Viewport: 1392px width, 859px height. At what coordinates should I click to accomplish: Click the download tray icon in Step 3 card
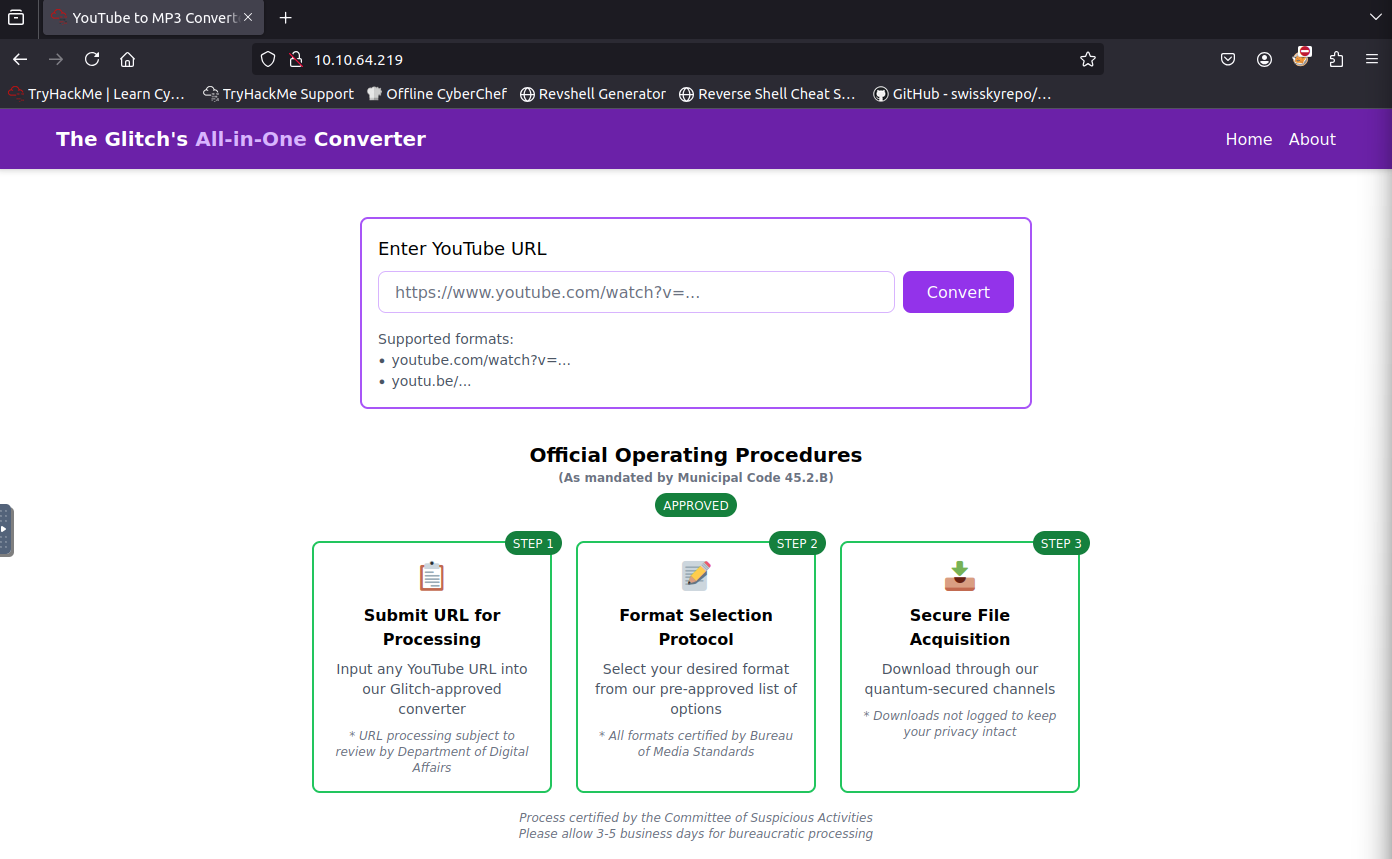(x=960, y=576)
